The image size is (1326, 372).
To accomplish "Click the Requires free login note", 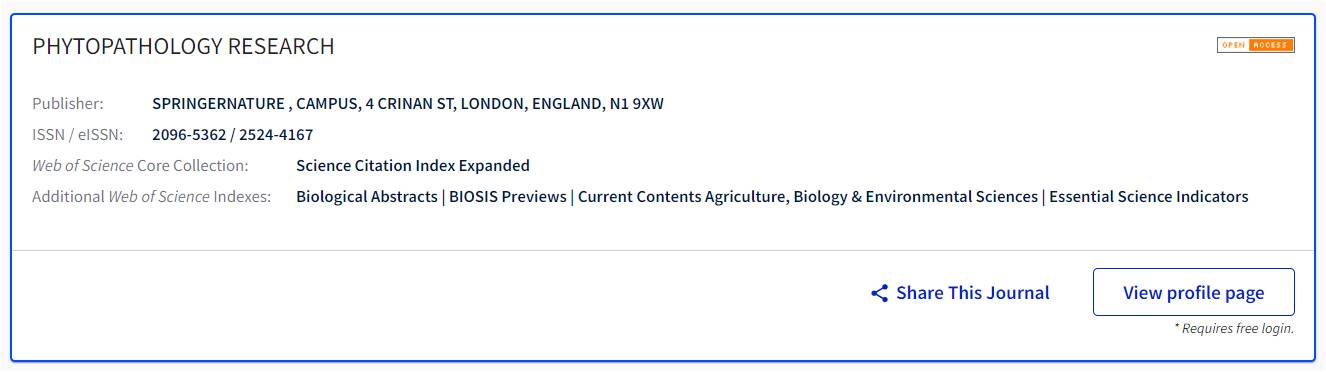I will click(1234, 328).
